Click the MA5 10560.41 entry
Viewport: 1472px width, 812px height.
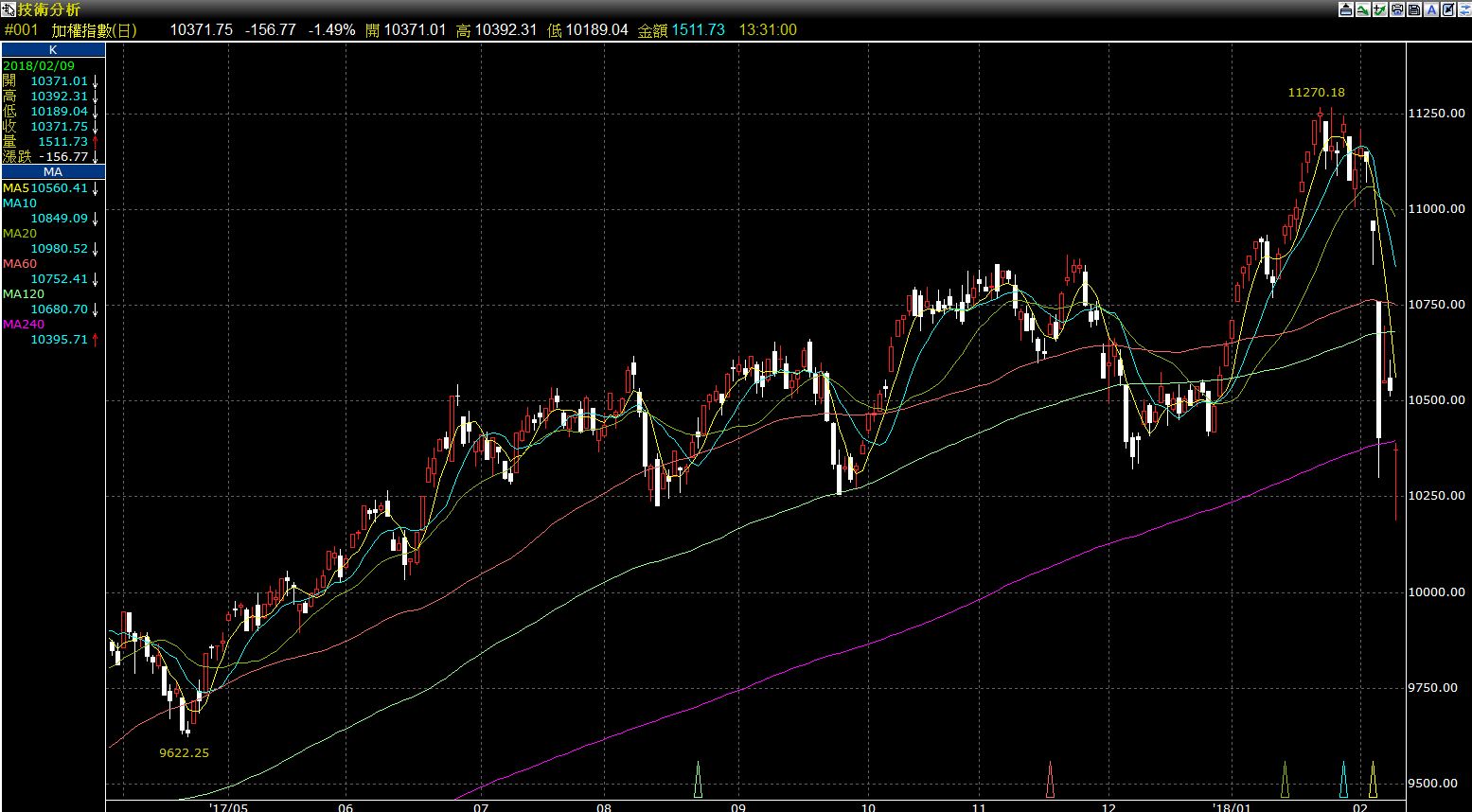click(51, 188)
